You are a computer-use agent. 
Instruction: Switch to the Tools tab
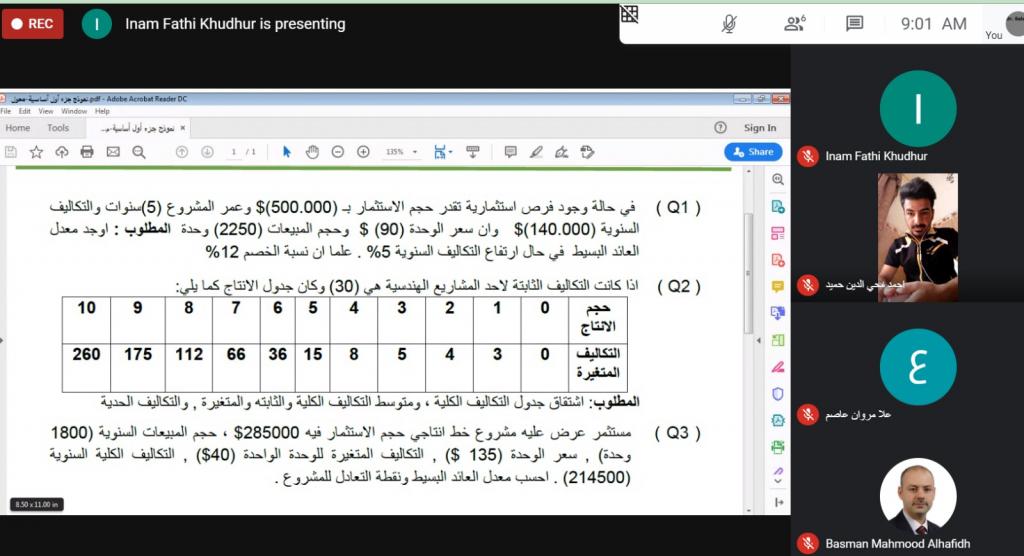pos(58,128)
